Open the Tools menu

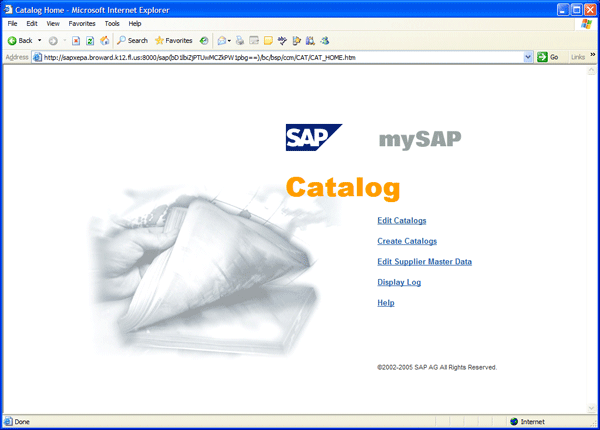(x=112, y=23)
